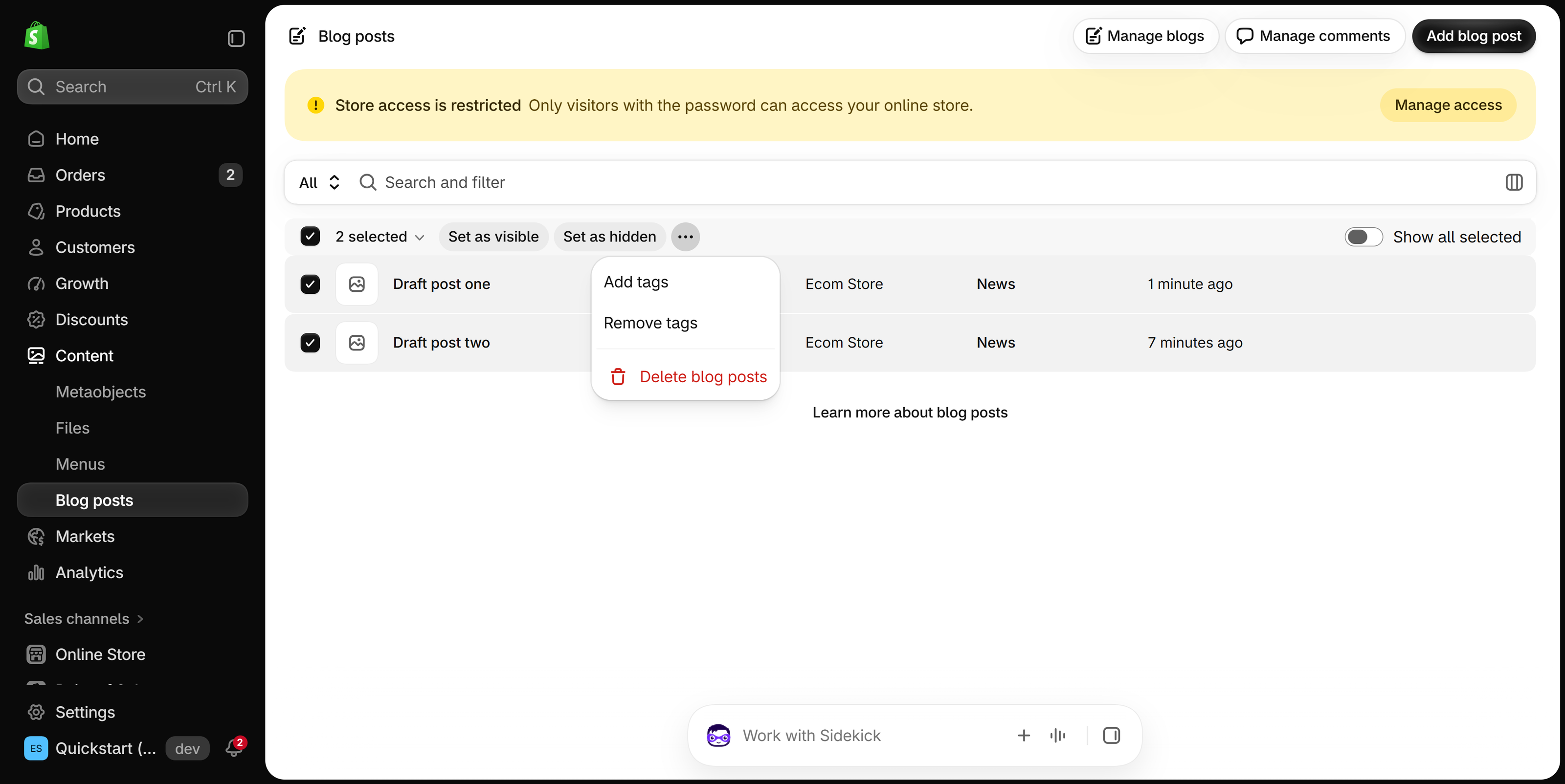This screenshot has width=1565, height=784.
Task: Open Manage blogs
Action: 1145,36
